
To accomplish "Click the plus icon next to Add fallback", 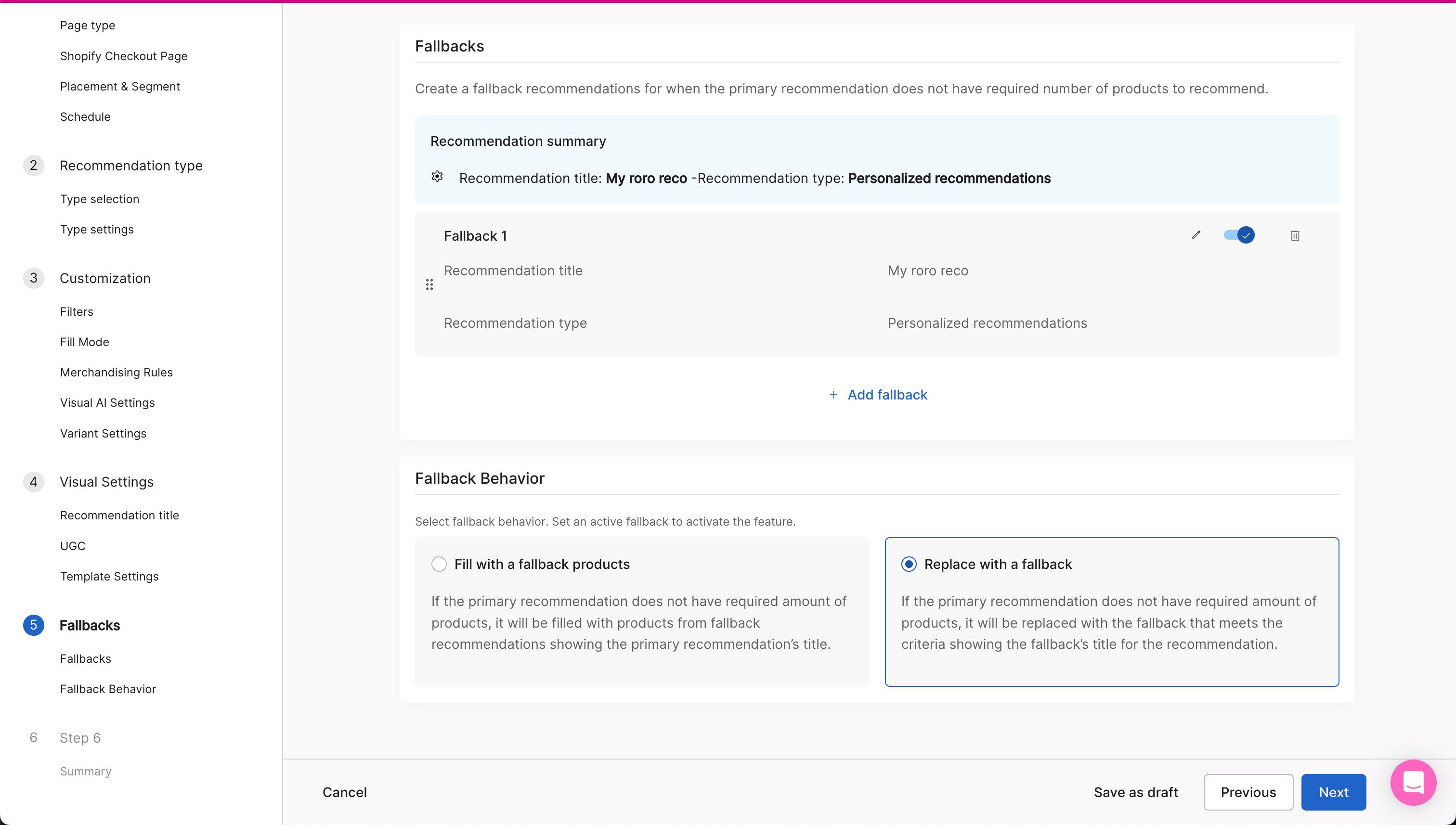I will point(832,394).
